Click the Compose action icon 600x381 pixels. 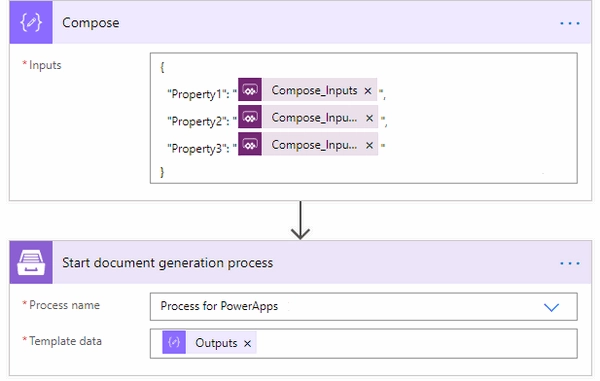click(31, 22)
